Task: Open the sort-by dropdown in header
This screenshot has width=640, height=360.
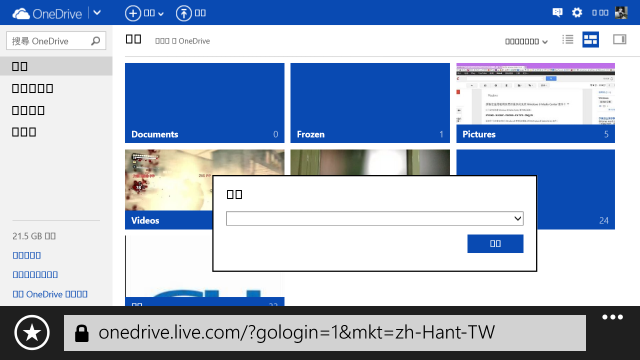Action: pos(526,41)
